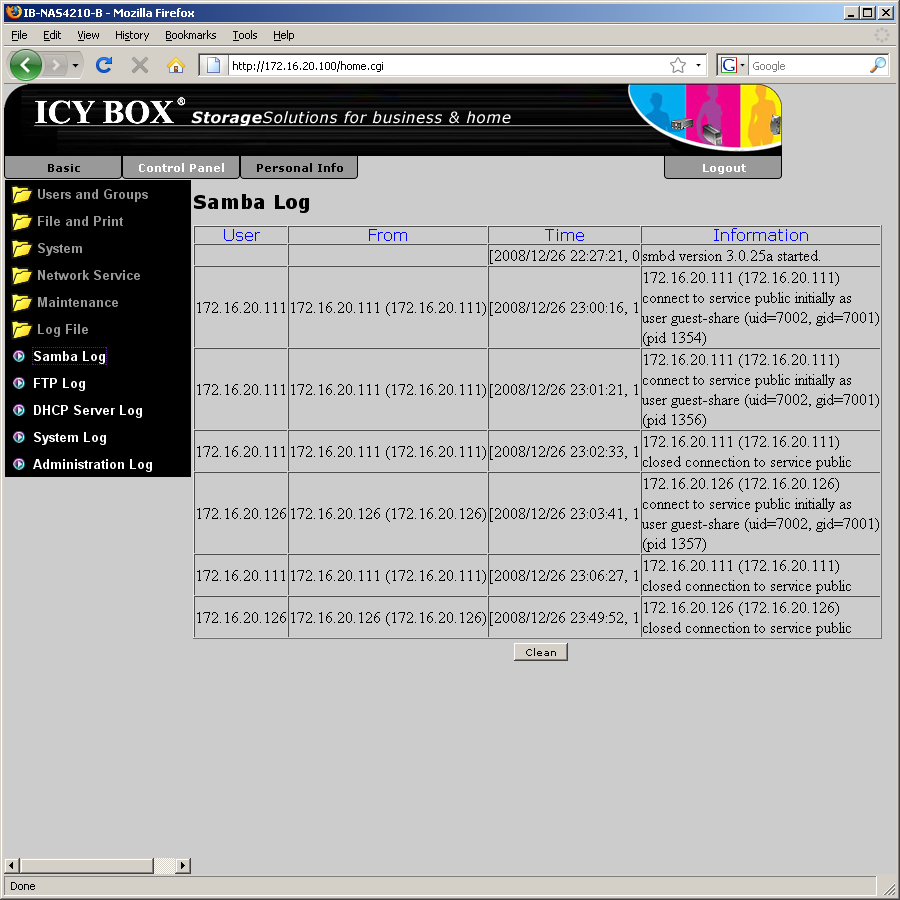
Task: Open the Bookmarks menu
Action: point(191,35)
